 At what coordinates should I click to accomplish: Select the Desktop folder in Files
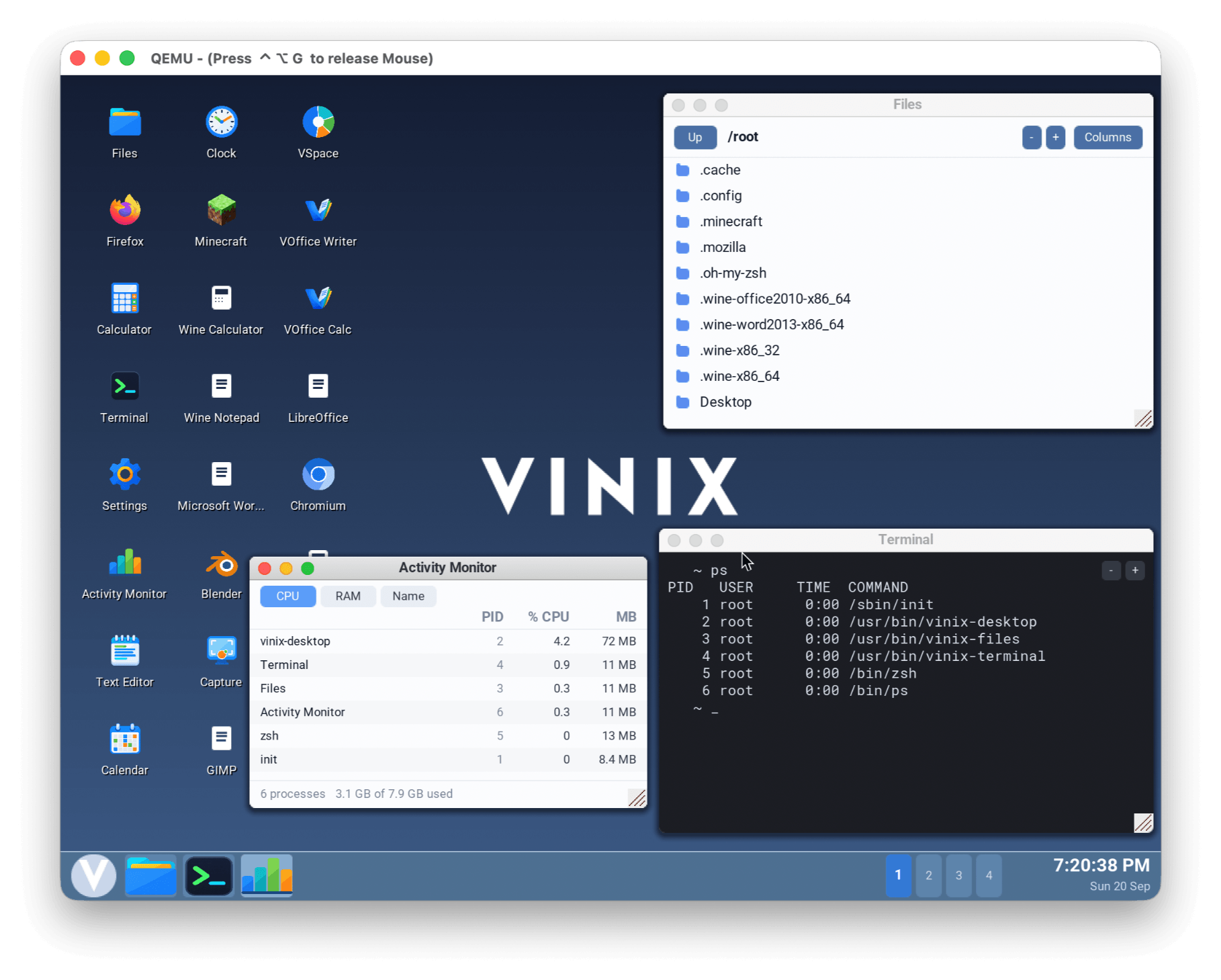[908, 402]
